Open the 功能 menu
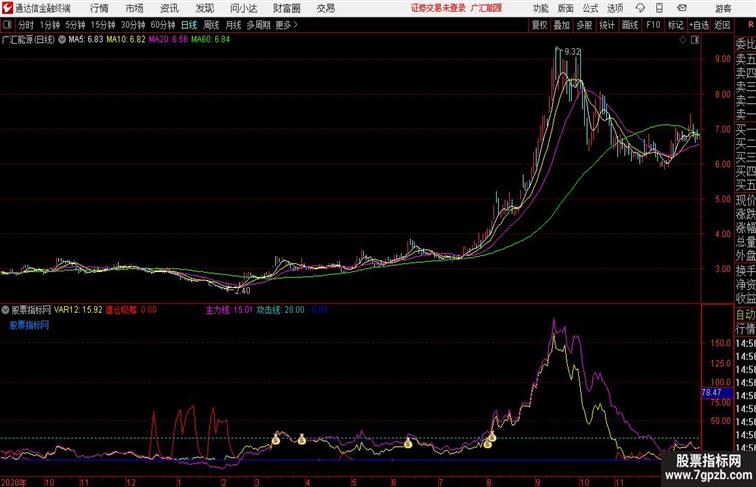The width and height of the screenshot is (756, 487). click(540, 8)
